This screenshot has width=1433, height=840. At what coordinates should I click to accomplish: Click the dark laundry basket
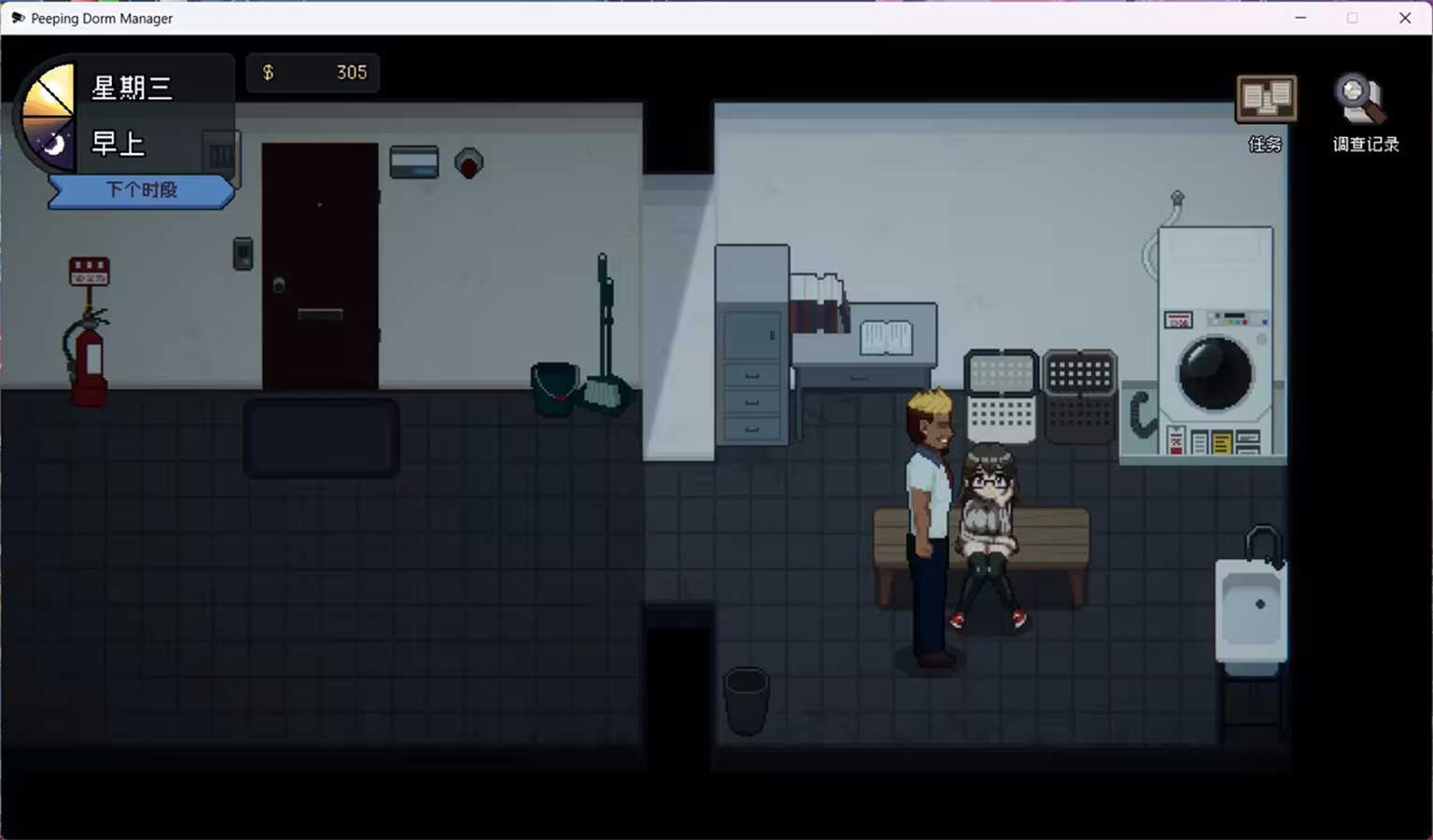point(1080,397)
